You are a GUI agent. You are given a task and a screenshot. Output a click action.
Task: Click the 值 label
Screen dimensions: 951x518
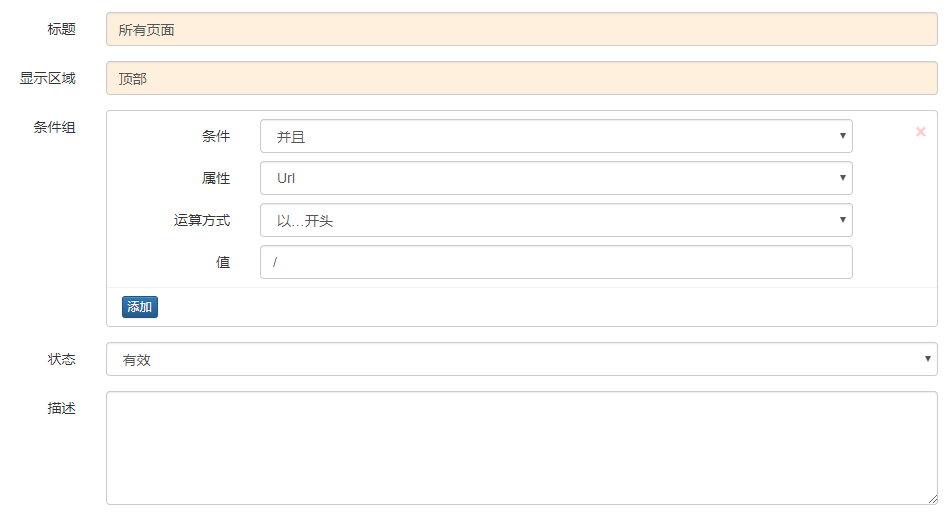(x=223, y=262)
